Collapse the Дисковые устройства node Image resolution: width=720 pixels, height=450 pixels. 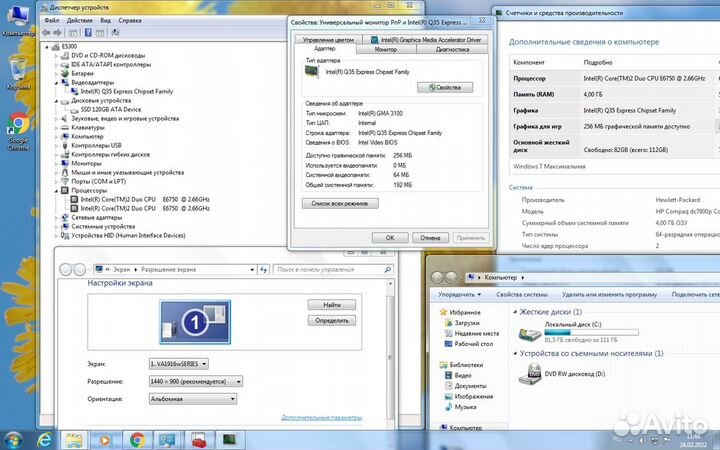pos(56,101)
